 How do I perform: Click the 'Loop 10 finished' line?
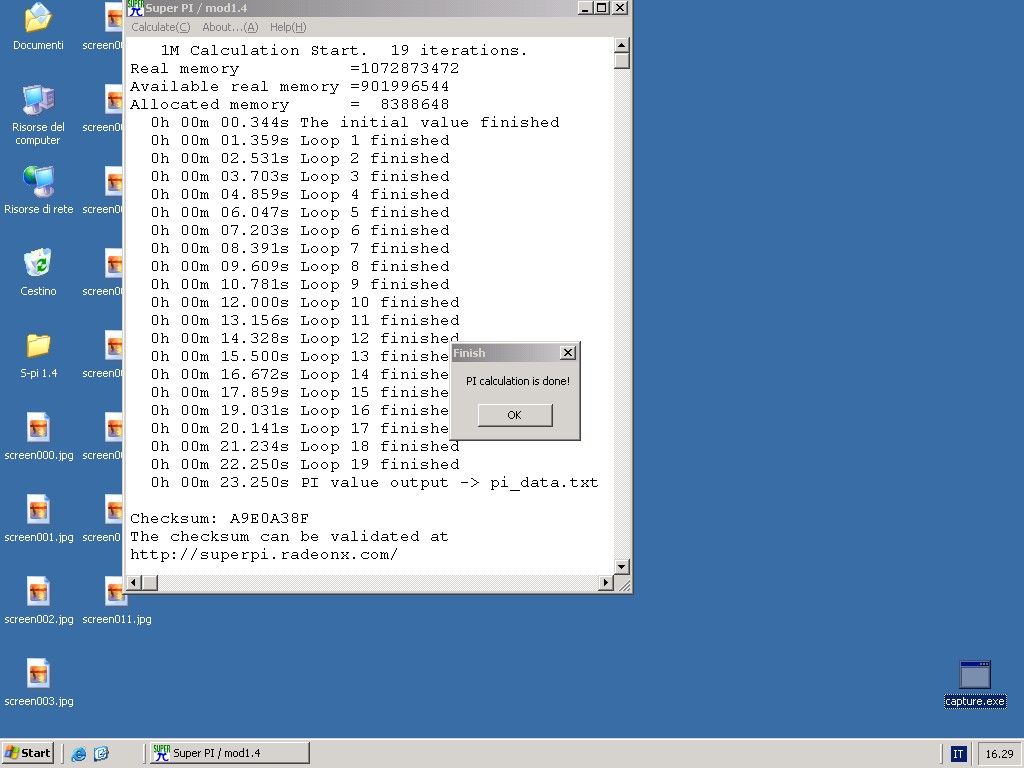(305, 302)
